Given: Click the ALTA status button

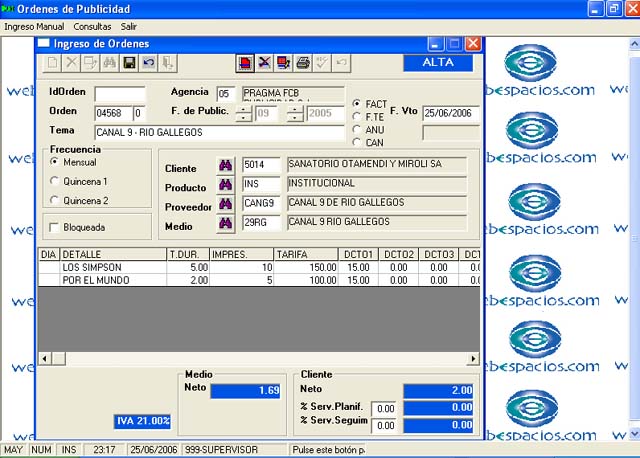Looking at the screenshot, I should tap(438, 62).
